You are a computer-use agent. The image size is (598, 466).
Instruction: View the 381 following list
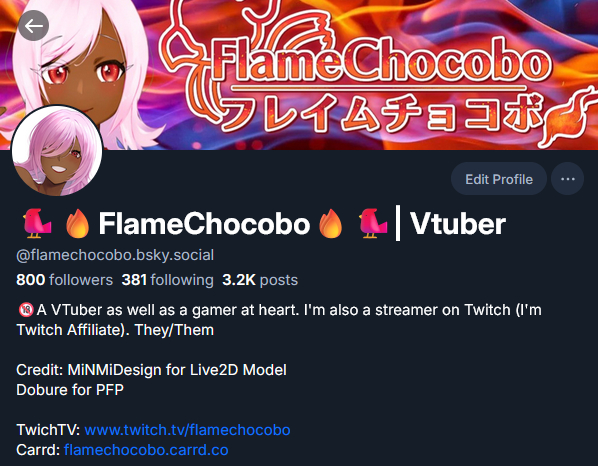[167, 280]
